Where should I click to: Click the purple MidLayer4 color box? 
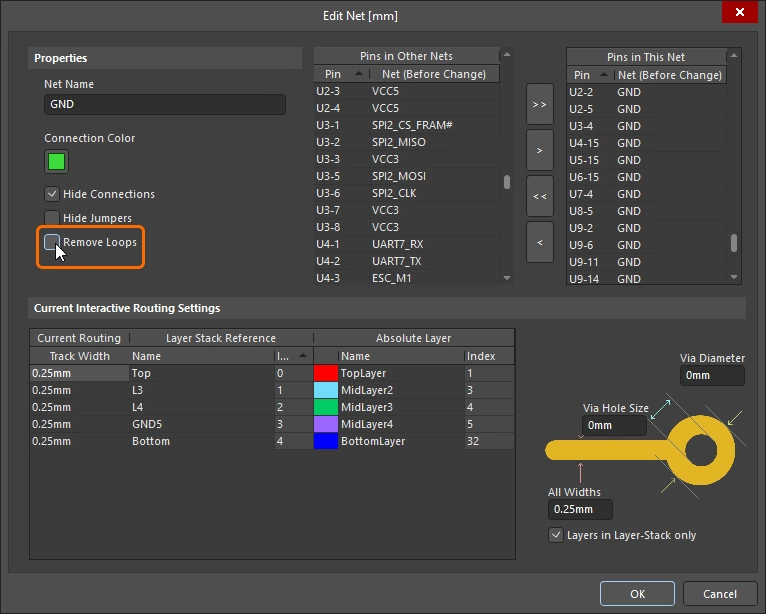point(325,424)
